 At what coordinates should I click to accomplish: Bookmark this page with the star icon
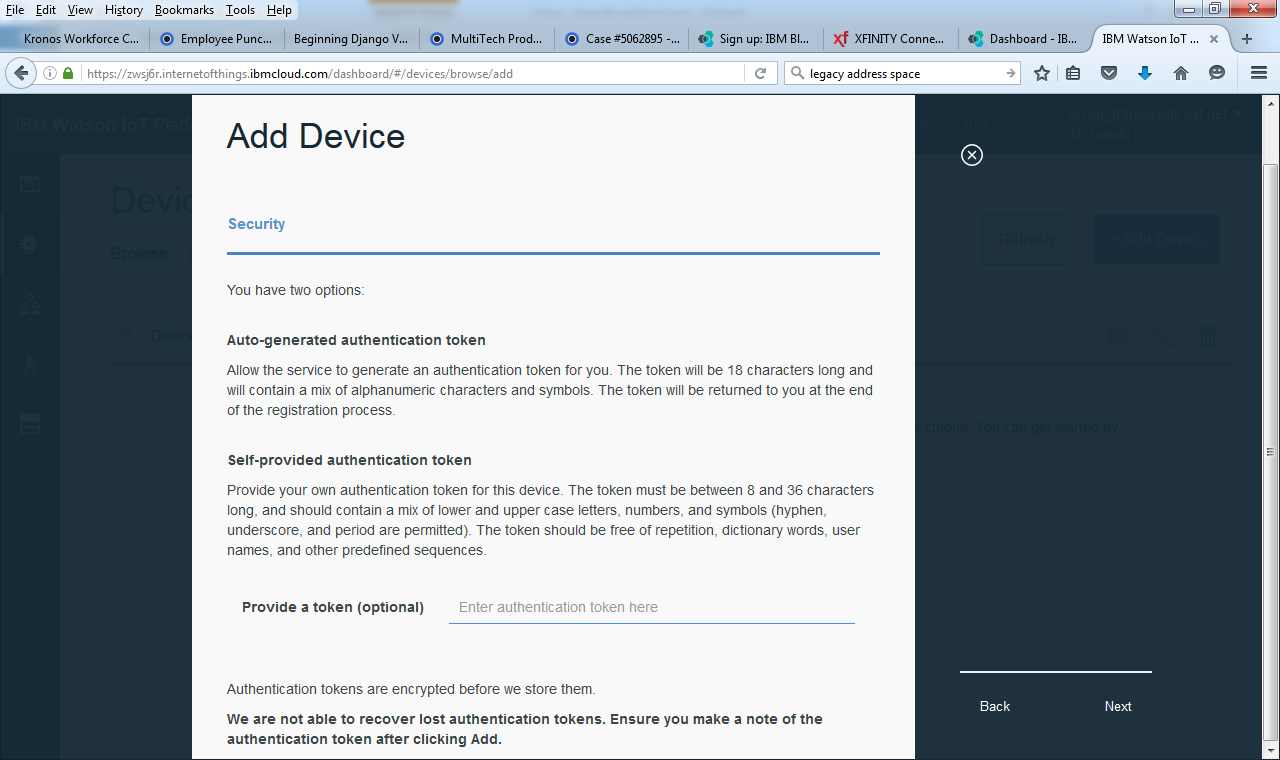(1042, 73)
